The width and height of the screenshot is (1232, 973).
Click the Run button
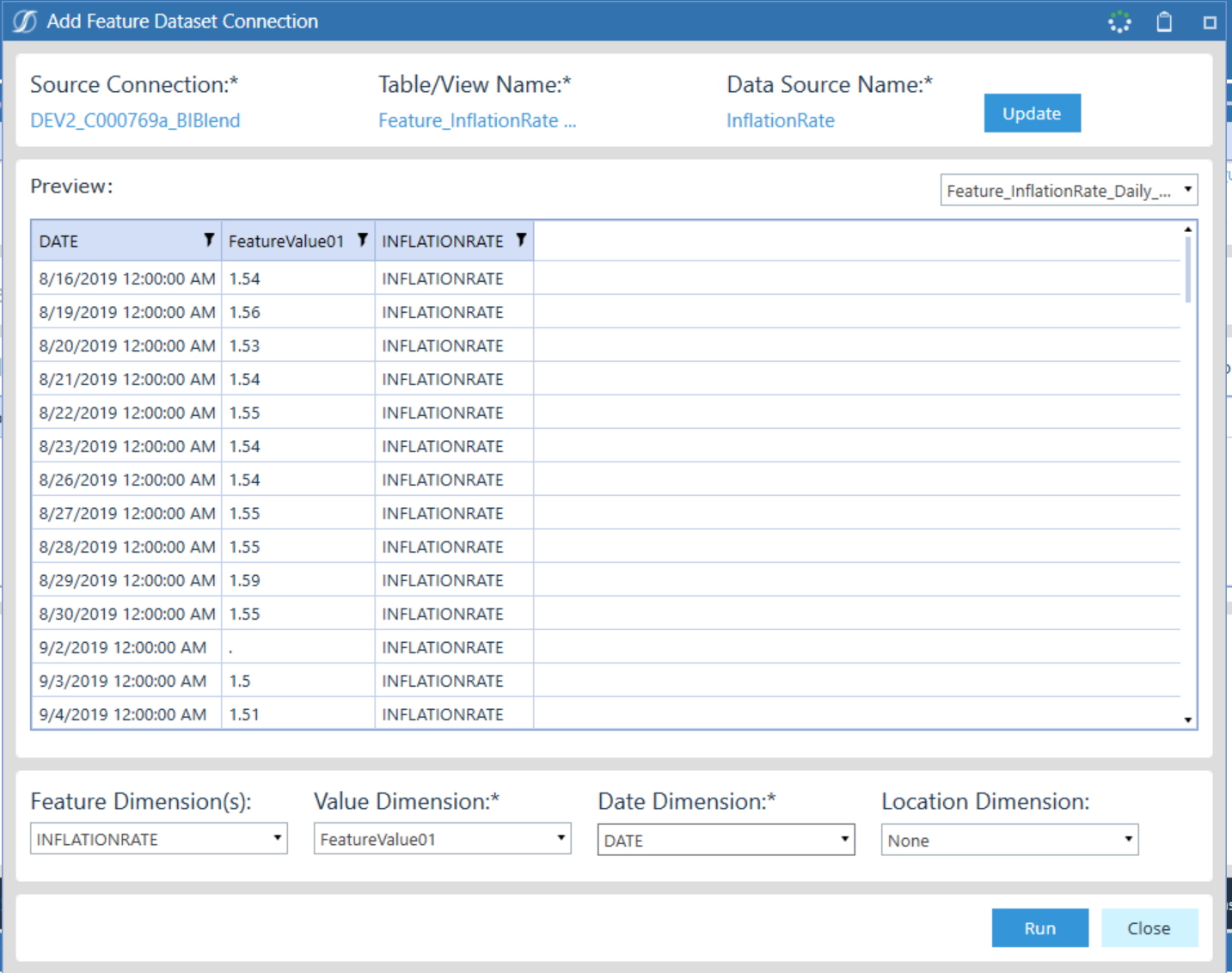[x=1039, y=927]
